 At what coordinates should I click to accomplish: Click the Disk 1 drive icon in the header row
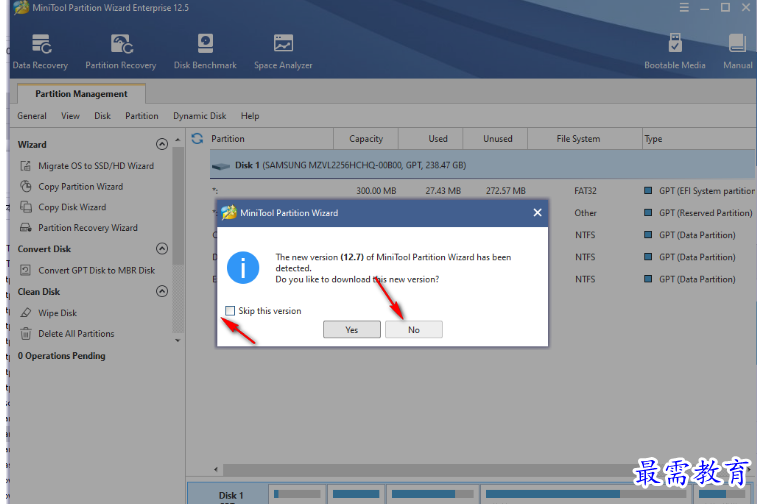pos(221,166)
